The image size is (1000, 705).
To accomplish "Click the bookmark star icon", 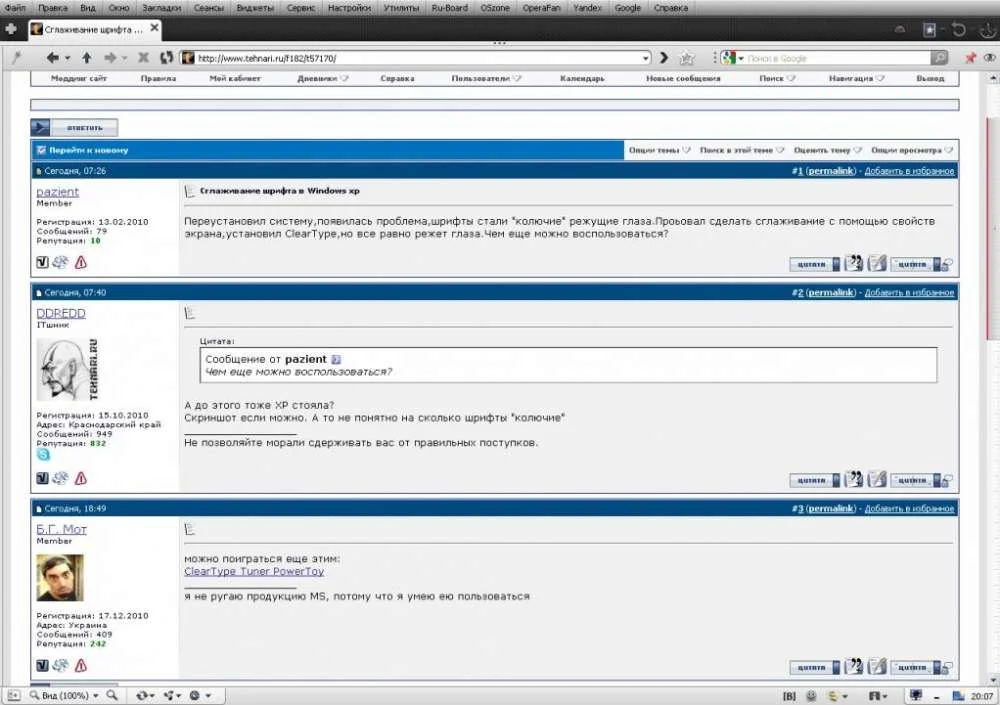I will tap(687, 59).
